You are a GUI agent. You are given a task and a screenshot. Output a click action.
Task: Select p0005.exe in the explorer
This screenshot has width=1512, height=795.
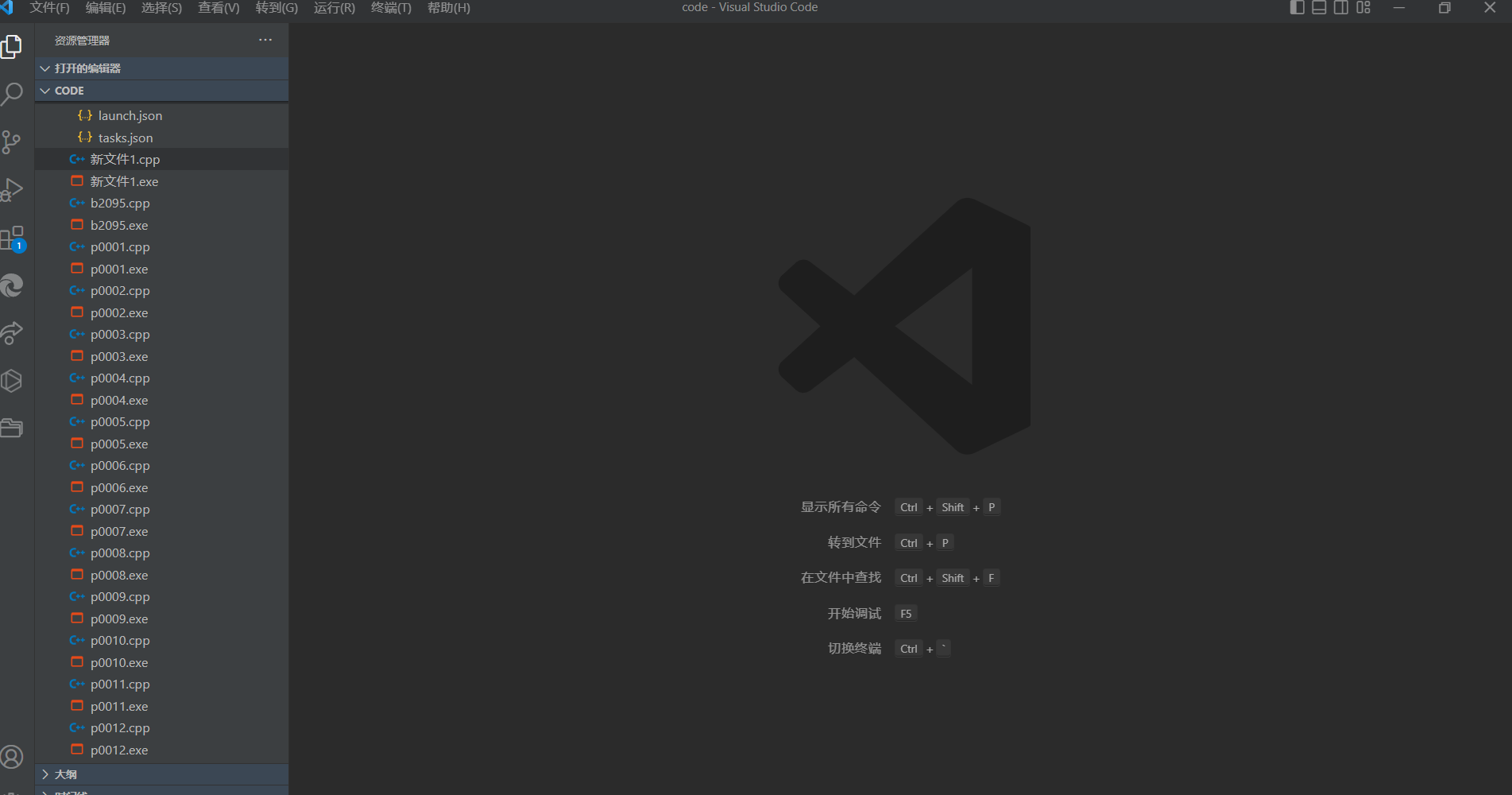click(162, 444)
